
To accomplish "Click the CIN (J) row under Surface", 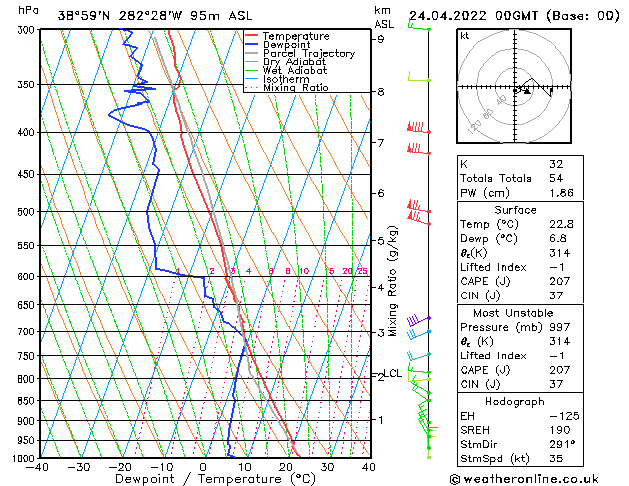I will tap(520, 296).
